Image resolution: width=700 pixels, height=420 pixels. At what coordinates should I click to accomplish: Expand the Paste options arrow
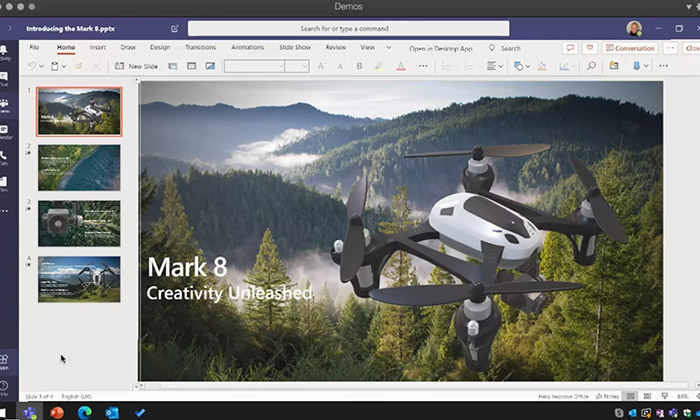(64, 67)
